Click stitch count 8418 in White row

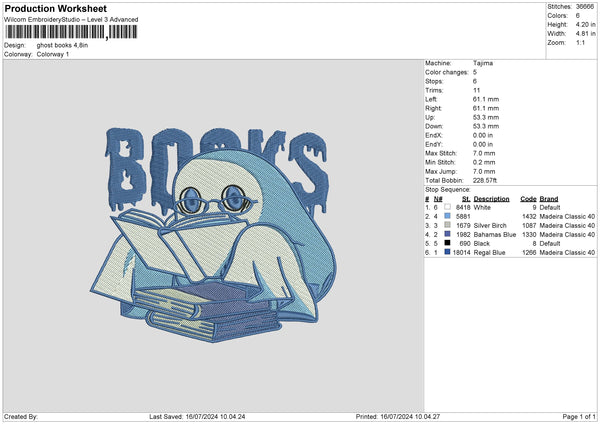463,207
